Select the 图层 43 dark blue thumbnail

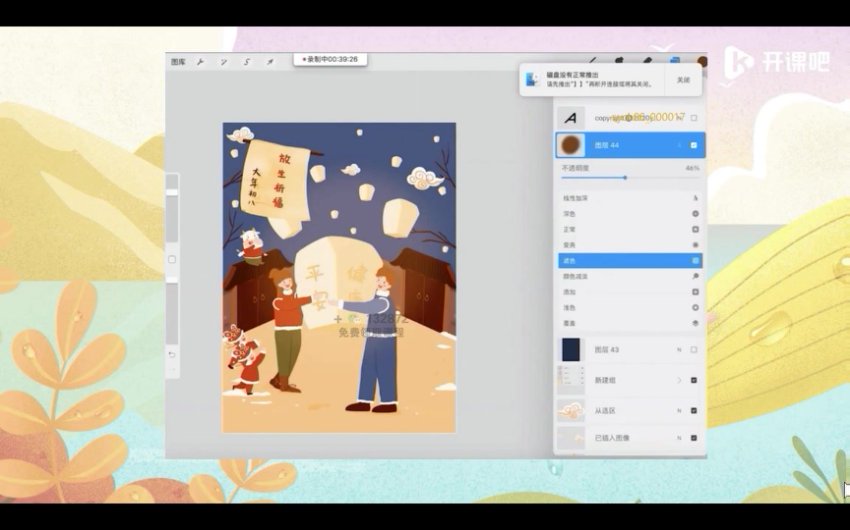(571, 349)
